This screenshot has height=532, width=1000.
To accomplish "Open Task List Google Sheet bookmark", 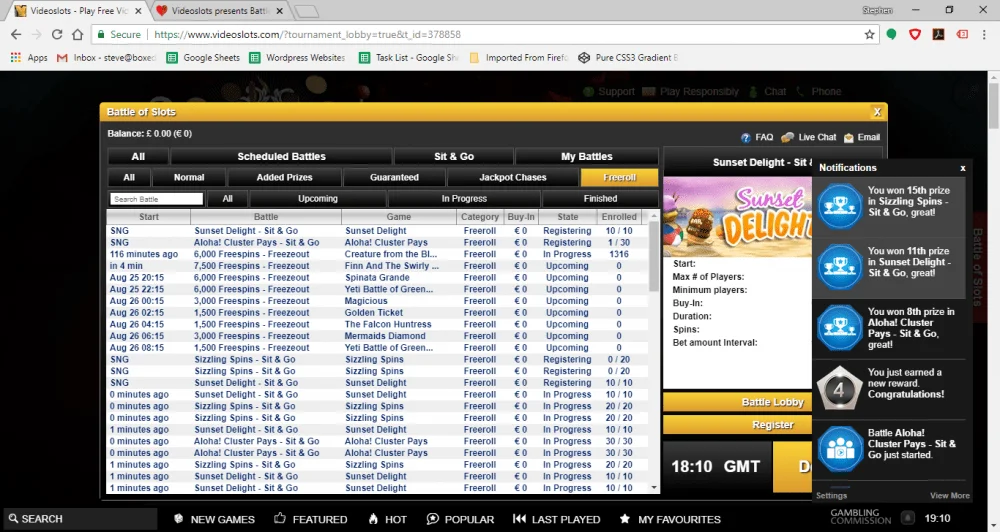I will coord(408,57).
